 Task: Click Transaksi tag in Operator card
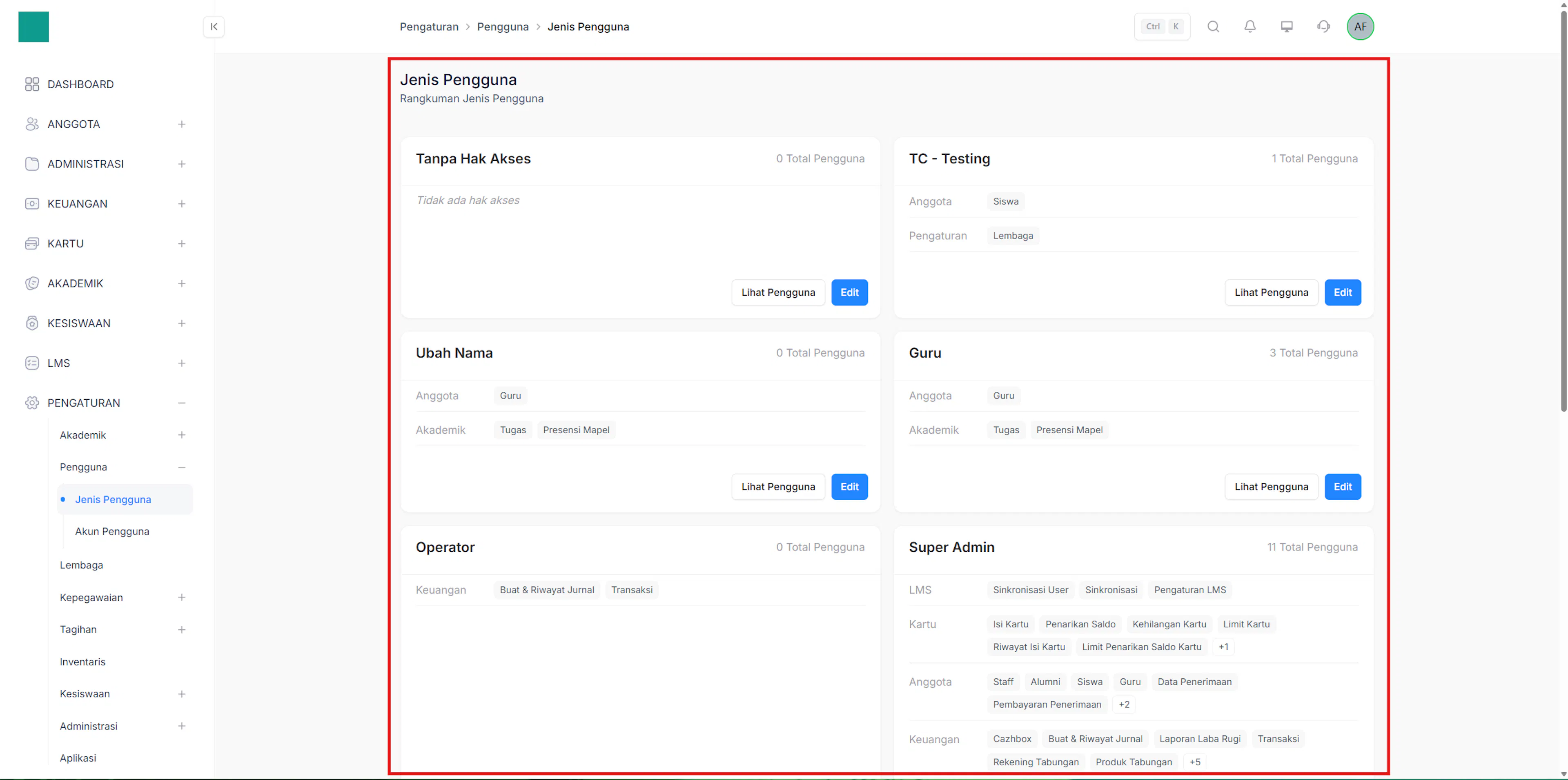pyautogui.click(x=632, y=591)
